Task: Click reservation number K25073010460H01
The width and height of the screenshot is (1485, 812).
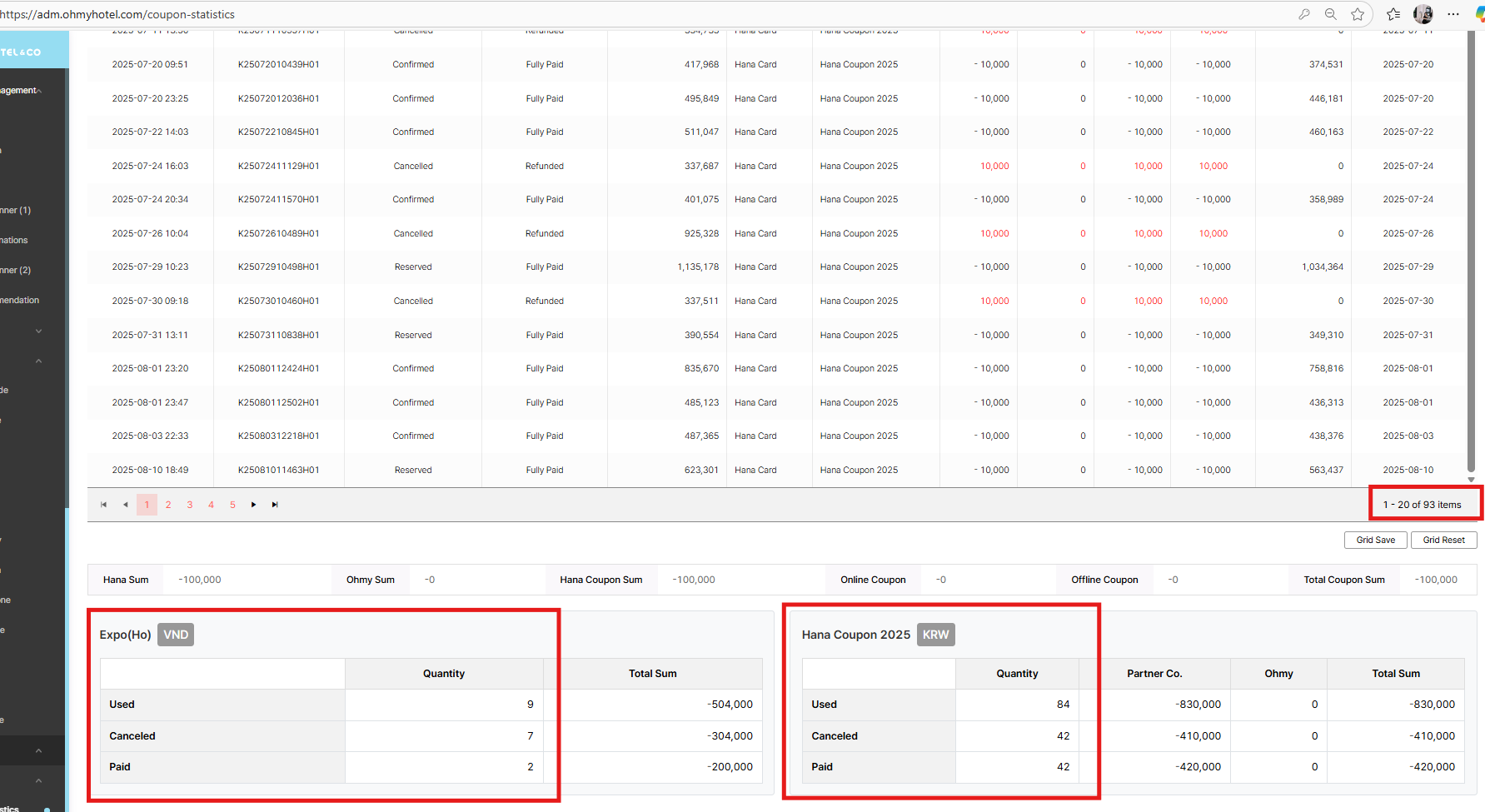Action: (279, 301)
